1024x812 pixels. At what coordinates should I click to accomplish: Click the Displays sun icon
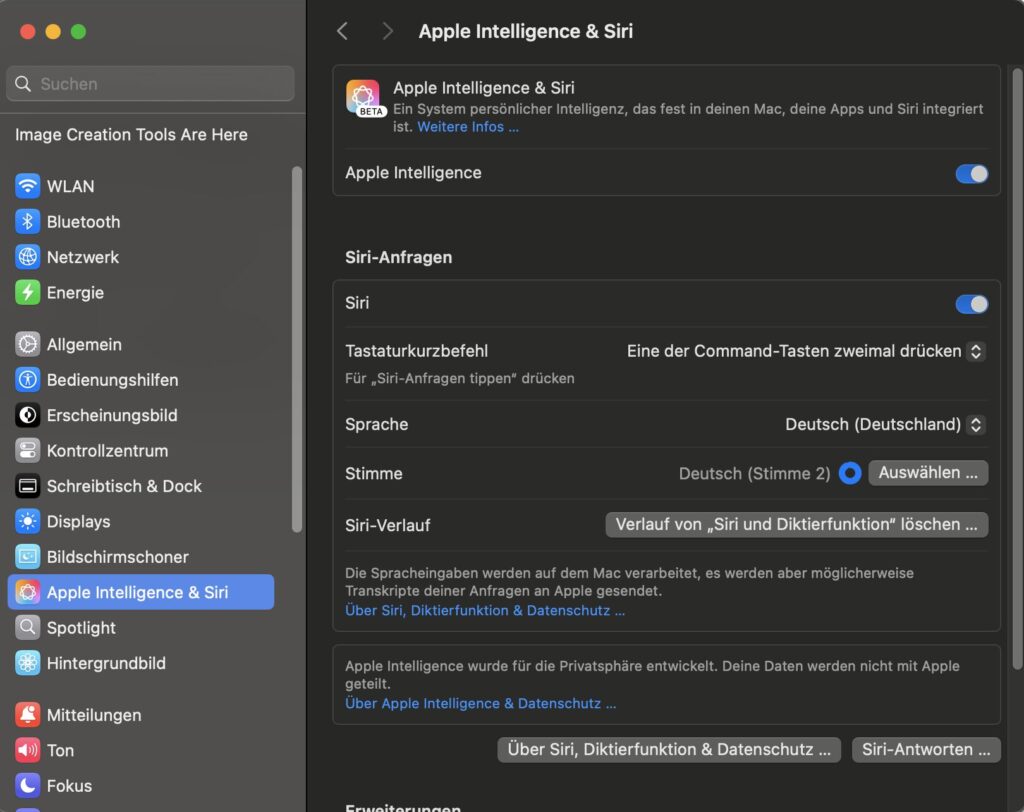click(x=27, y=521)
